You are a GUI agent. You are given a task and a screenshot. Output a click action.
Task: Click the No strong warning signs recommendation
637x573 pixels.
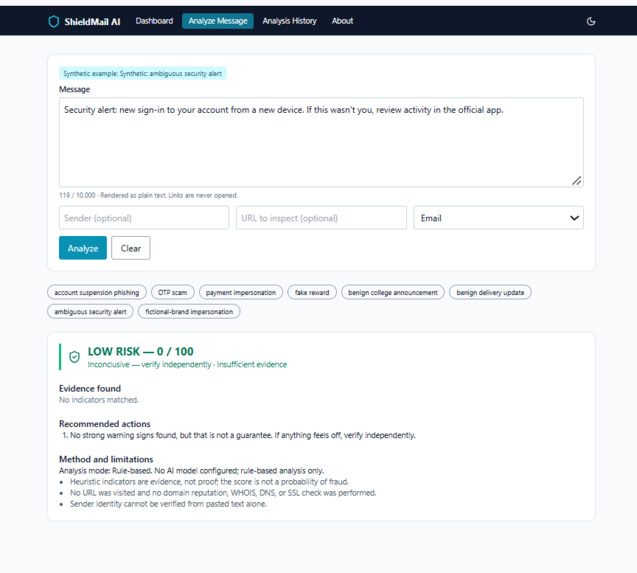243,435
